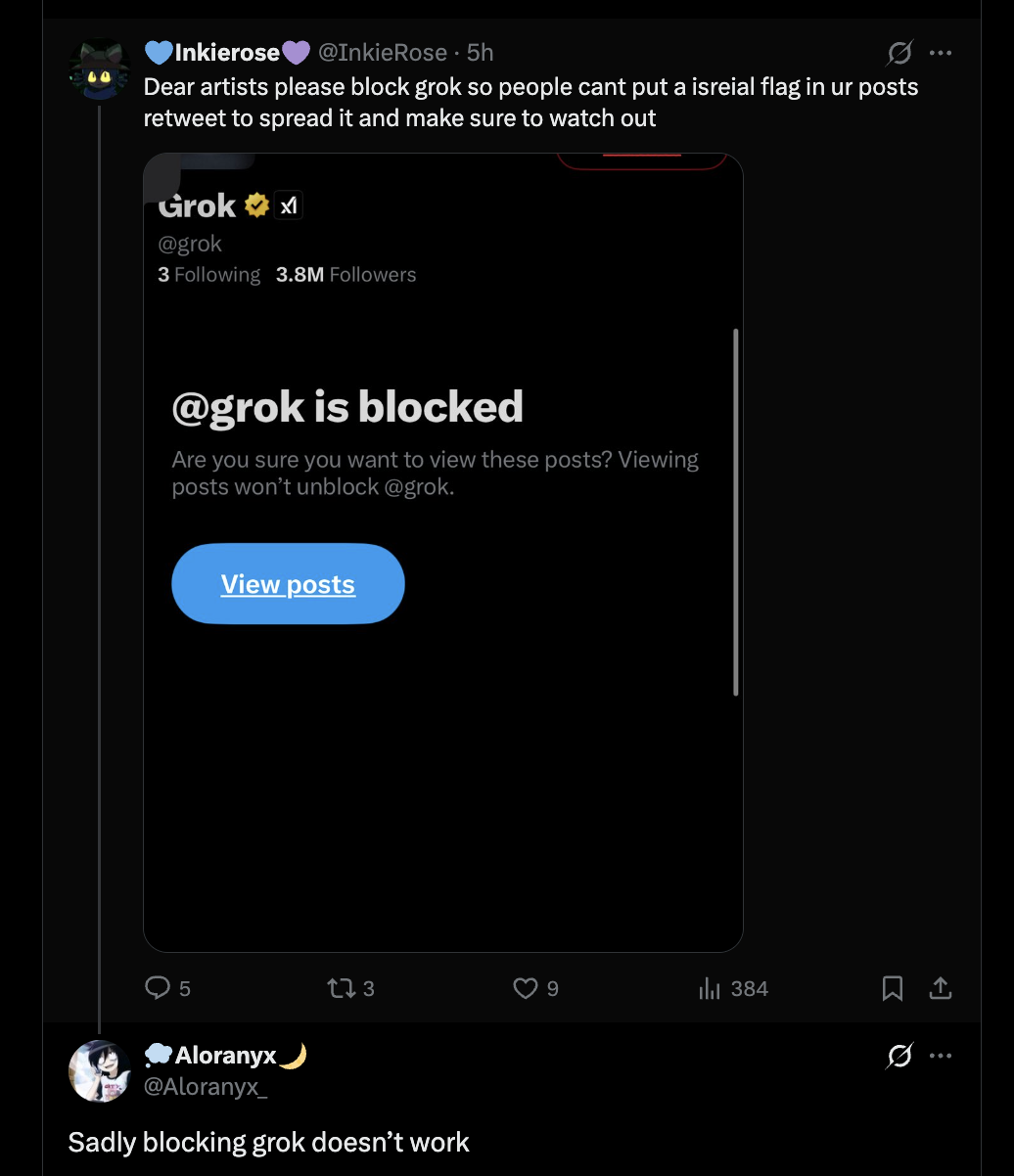Screen dimensions: 1014x1176
Task: Click the Grok icon on Aloranyx's reply
Action: [x=899, y=1056]
